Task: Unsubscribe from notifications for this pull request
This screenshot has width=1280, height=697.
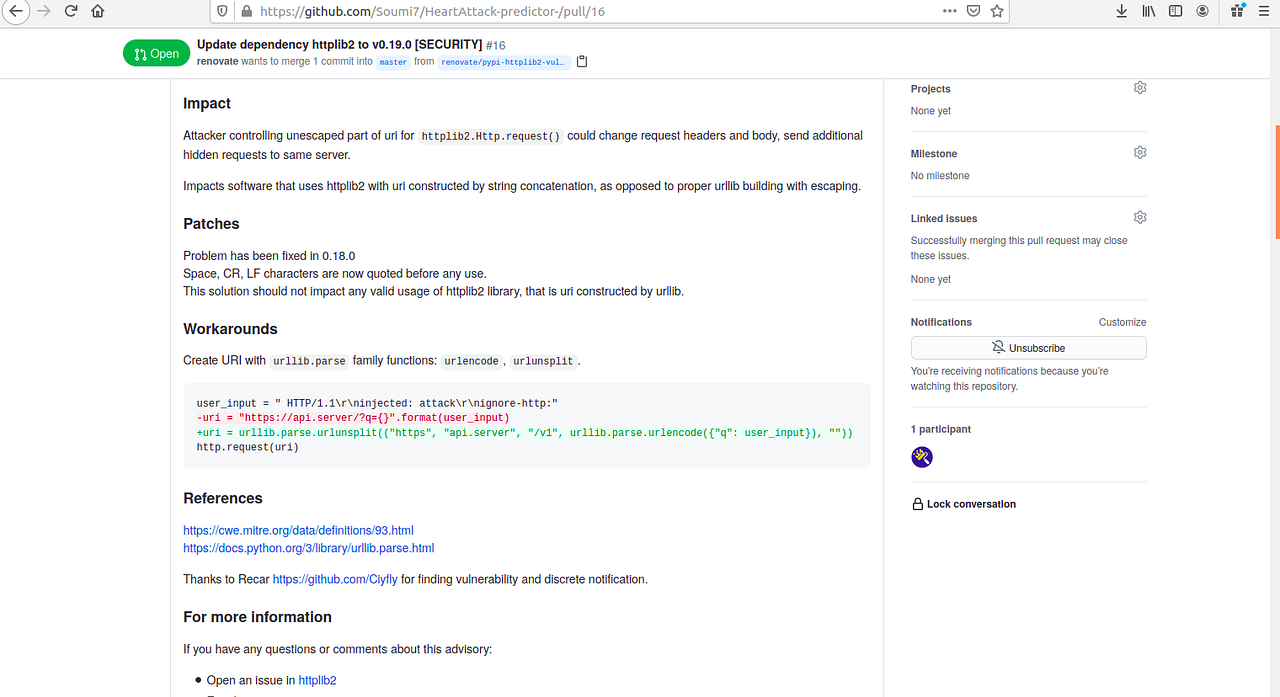Action: [1028, 347]
